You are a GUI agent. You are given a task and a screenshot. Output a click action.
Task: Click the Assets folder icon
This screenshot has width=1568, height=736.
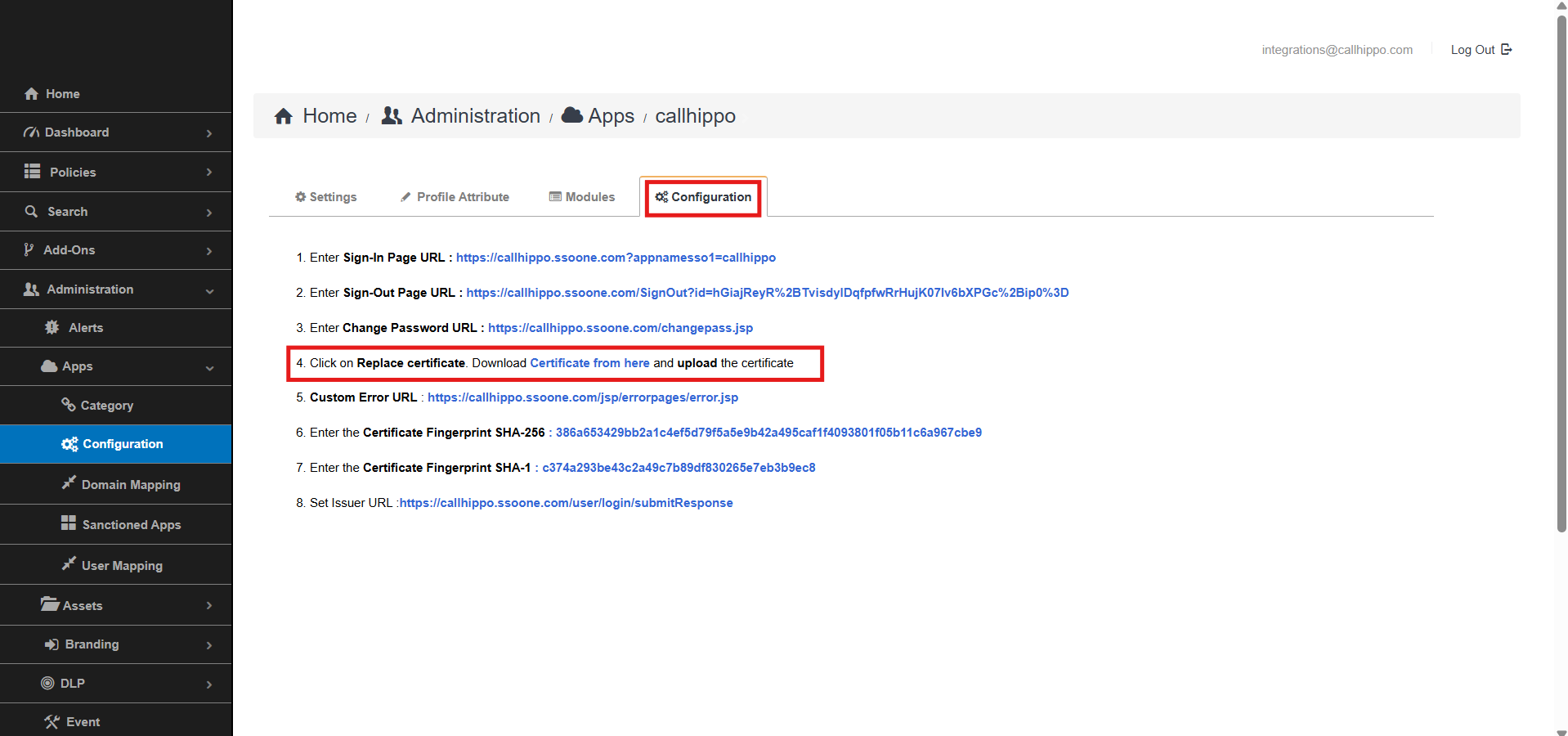pyautogui.click(x=50, y=604)
